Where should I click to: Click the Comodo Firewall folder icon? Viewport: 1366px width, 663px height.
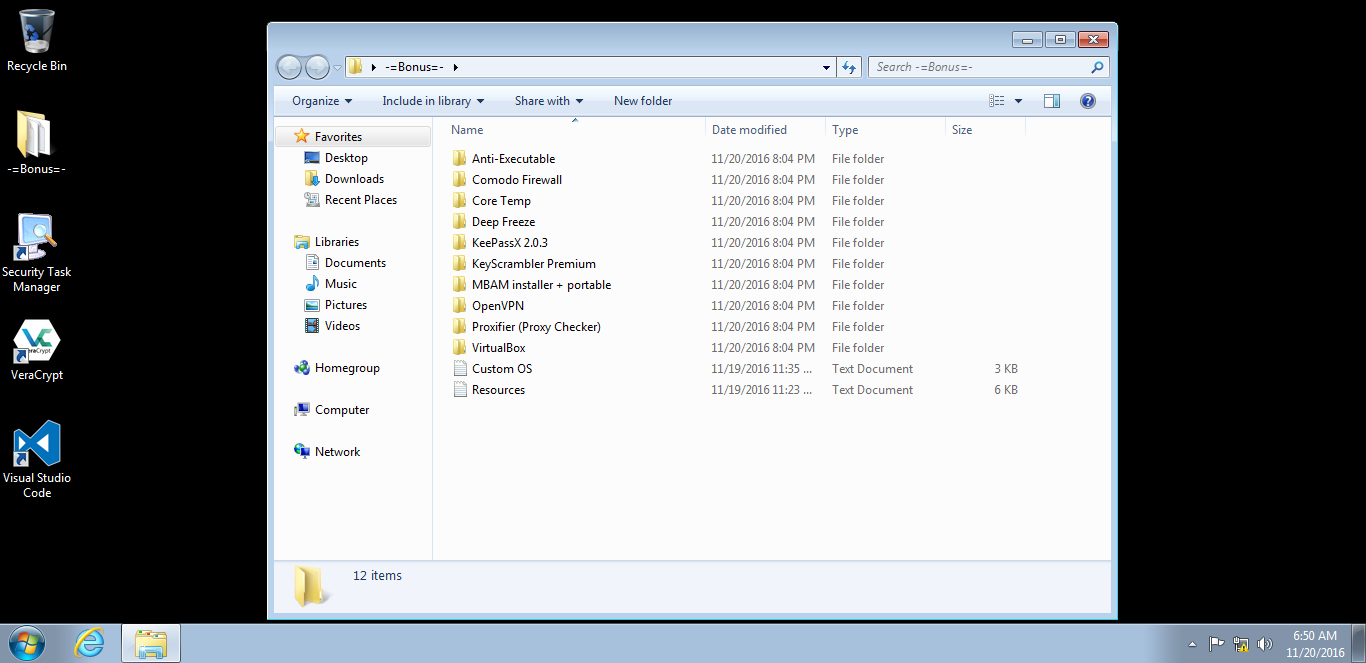[x=459, y=180]
